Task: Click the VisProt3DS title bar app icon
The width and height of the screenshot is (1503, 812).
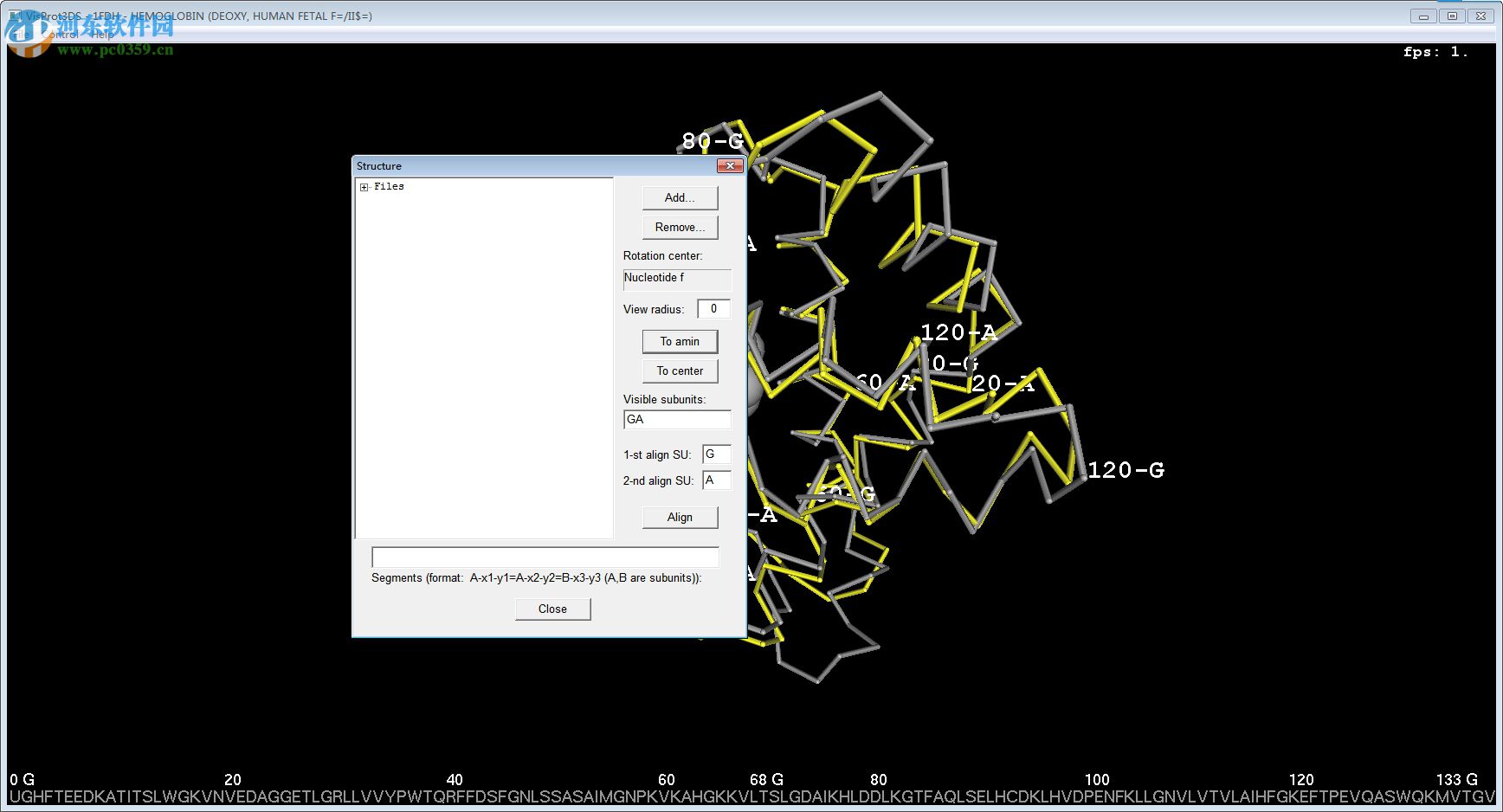Action: coord(15,16)
